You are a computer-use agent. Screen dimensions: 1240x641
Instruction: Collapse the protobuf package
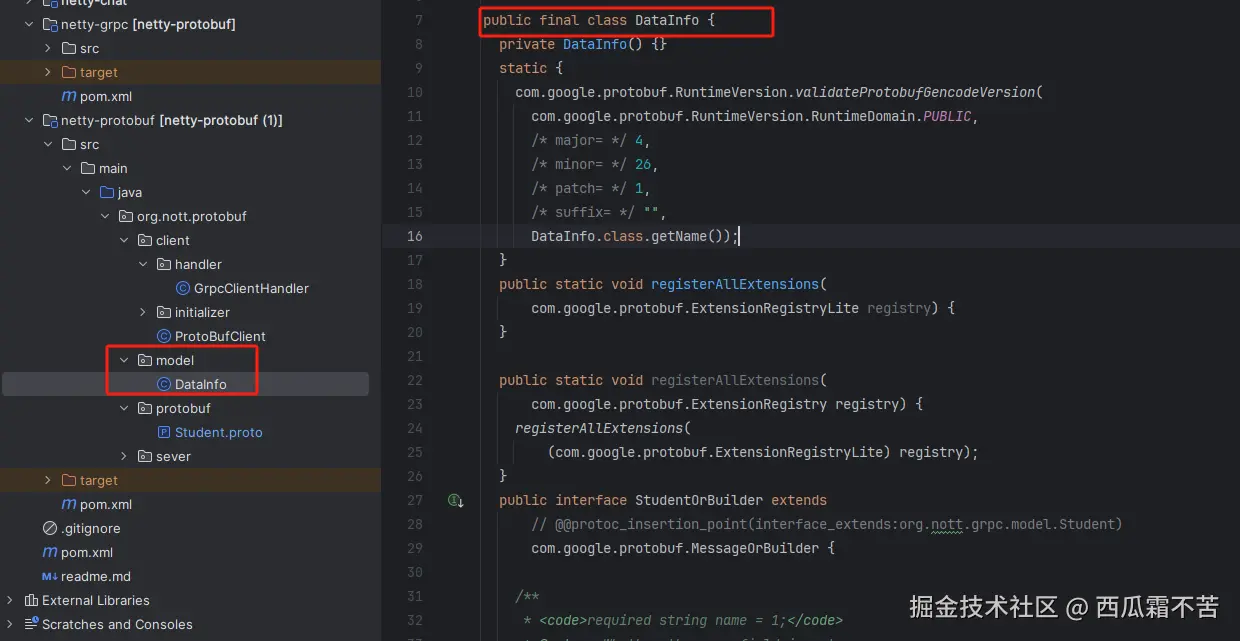click(124, 408)
